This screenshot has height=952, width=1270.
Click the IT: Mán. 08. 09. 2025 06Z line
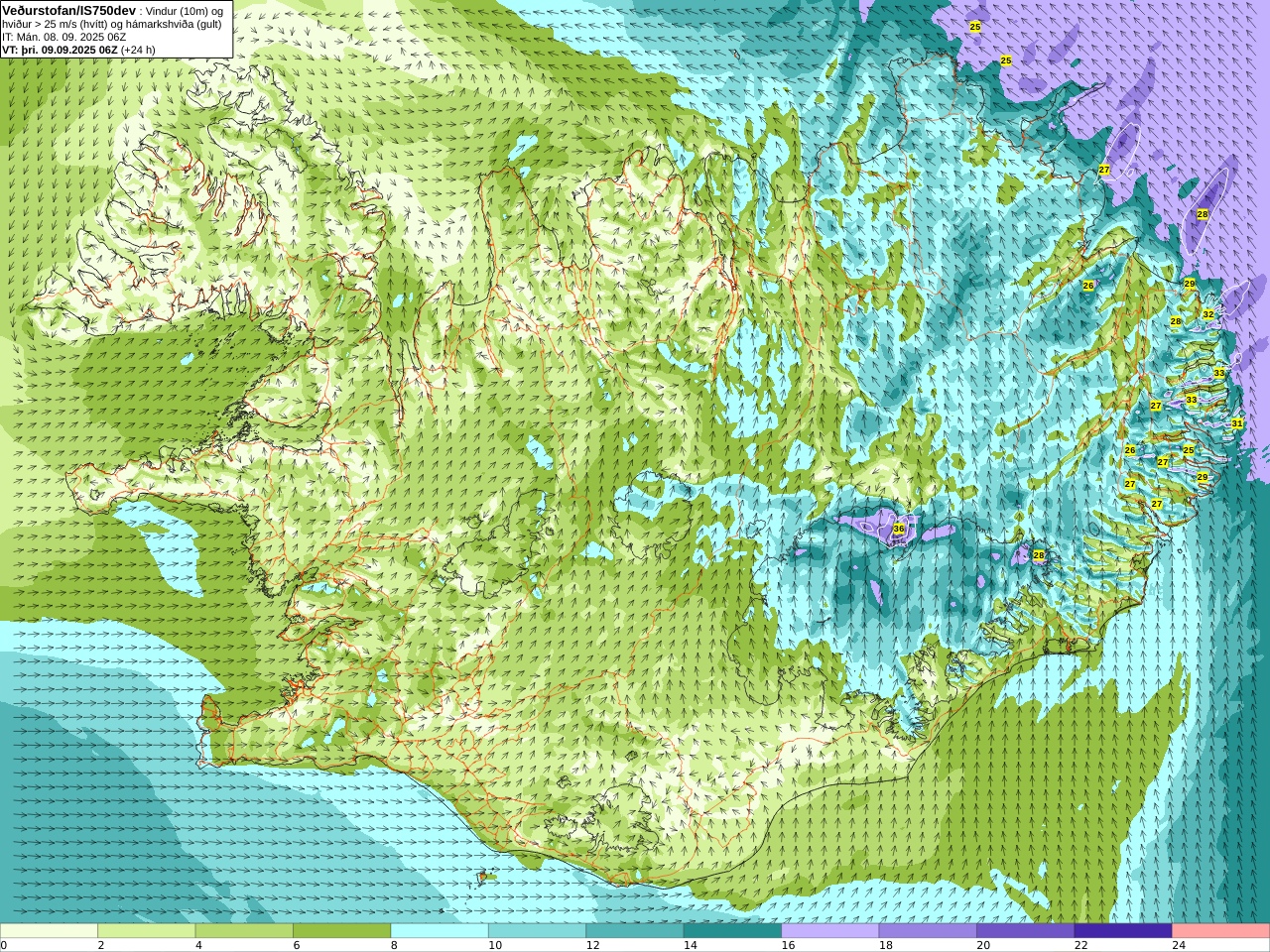(x=64, y=37)
